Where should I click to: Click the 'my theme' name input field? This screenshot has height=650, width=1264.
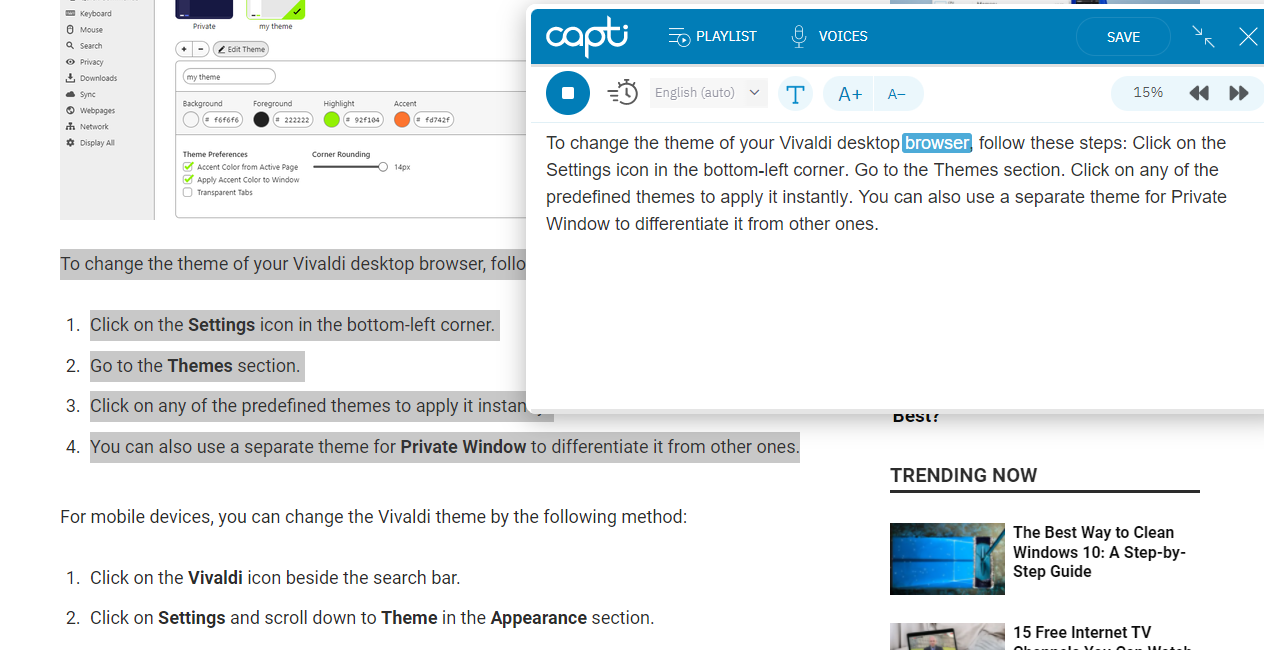(x=229, y=77)
